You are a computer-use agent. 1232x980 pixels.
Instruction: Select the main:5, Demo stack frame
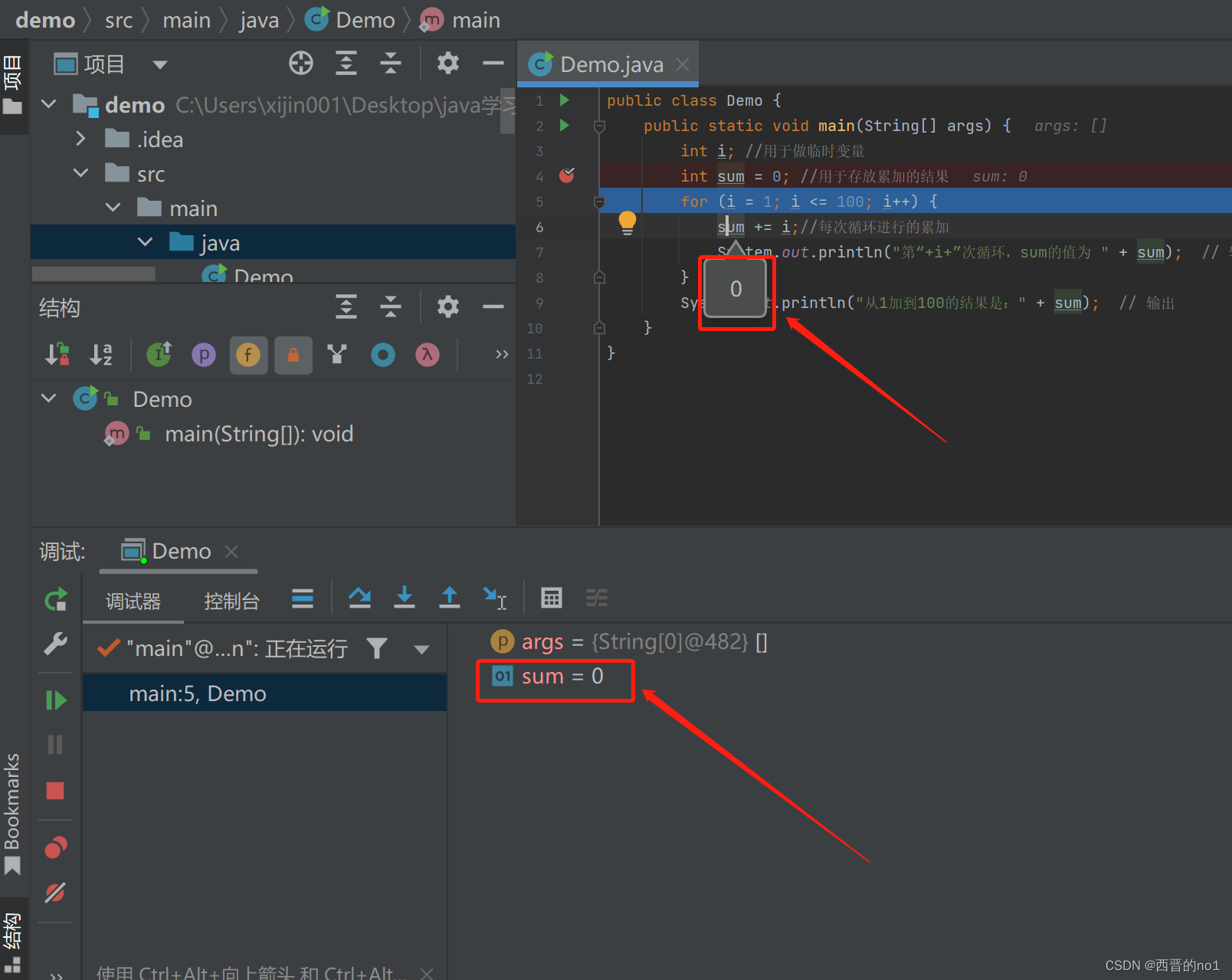[264, 693]
